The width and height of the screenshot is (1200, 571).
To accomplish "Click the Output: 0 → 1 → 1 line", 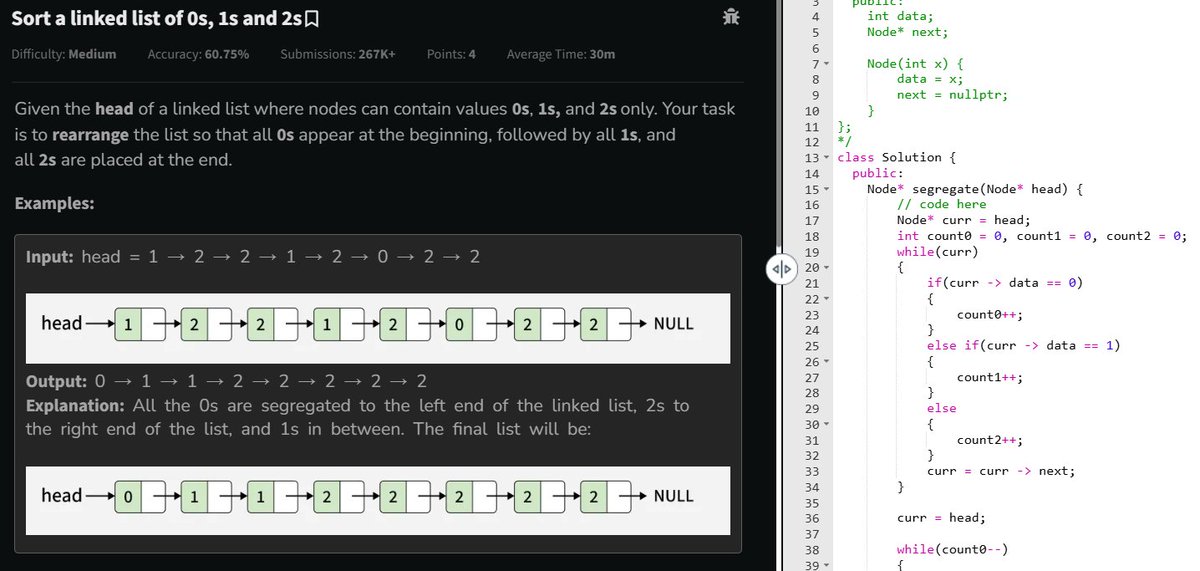I will click(227, 381).
